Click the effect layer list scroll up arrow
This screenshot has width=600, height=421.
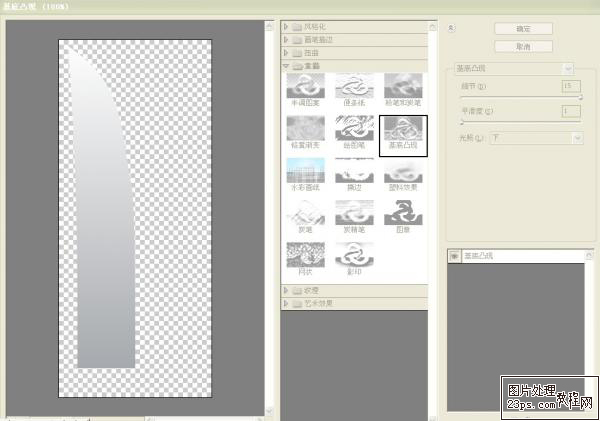click(589, 255)
